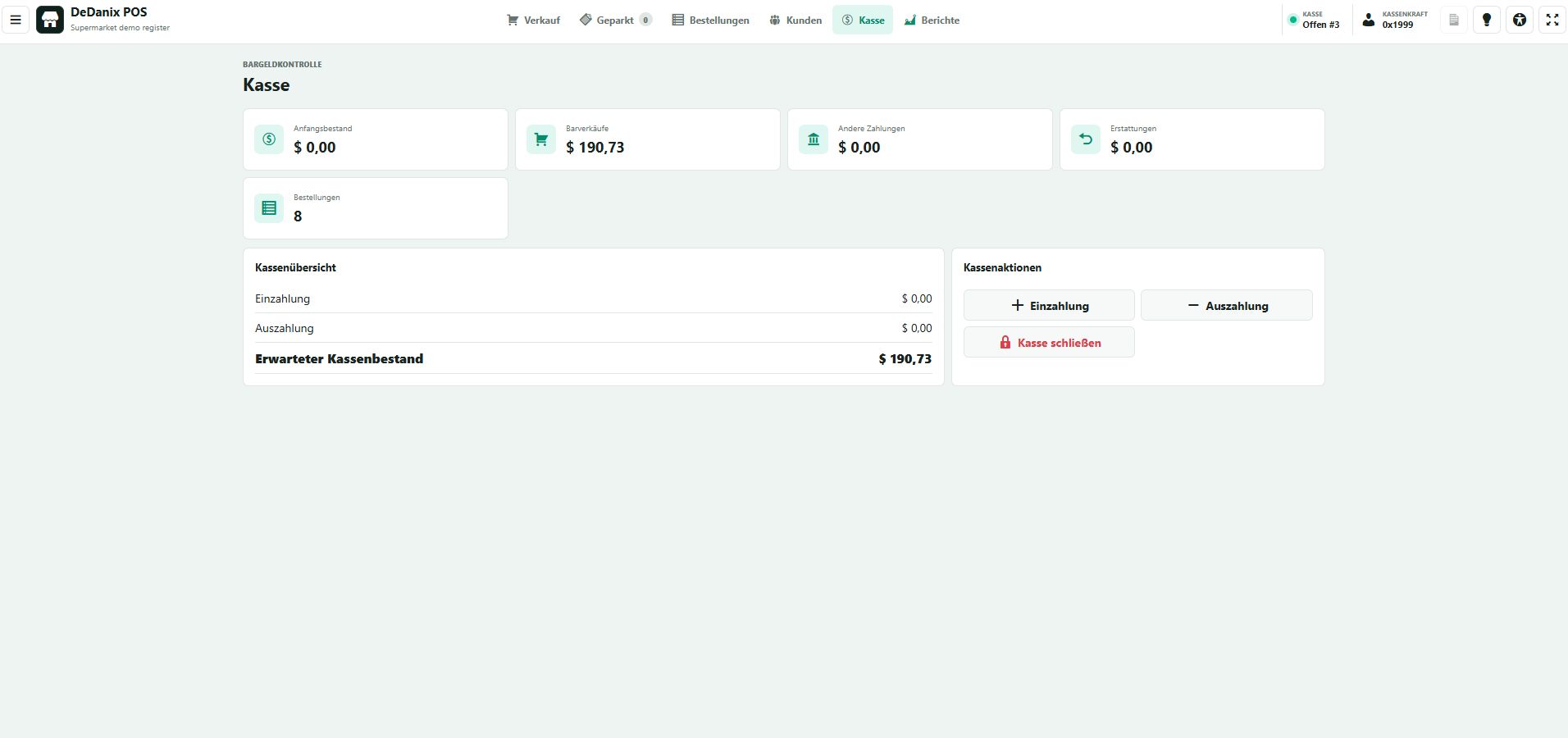
Task: Click the DeDanix POS store logo
Action: (x=50, y=20)
